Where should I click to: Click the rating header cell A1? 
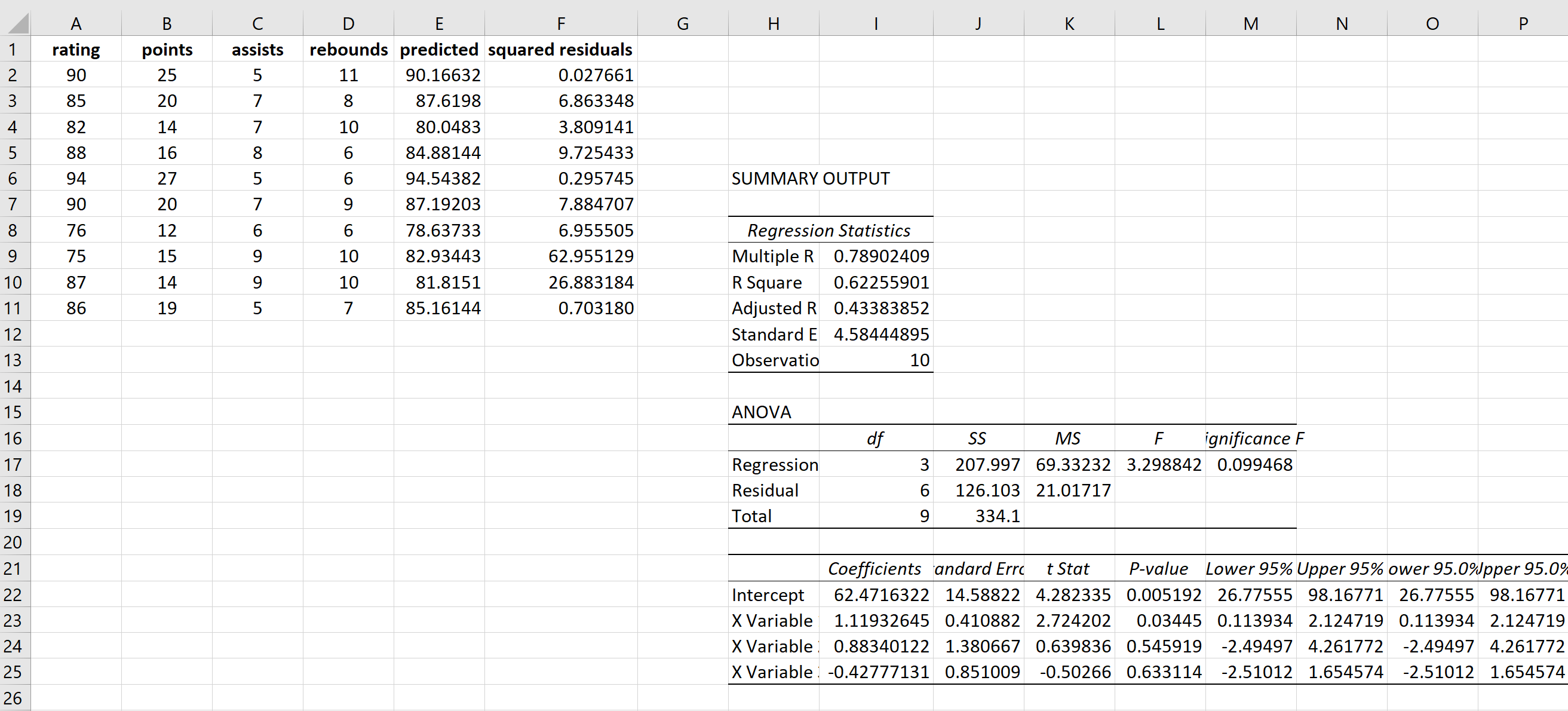click(75, 49)
